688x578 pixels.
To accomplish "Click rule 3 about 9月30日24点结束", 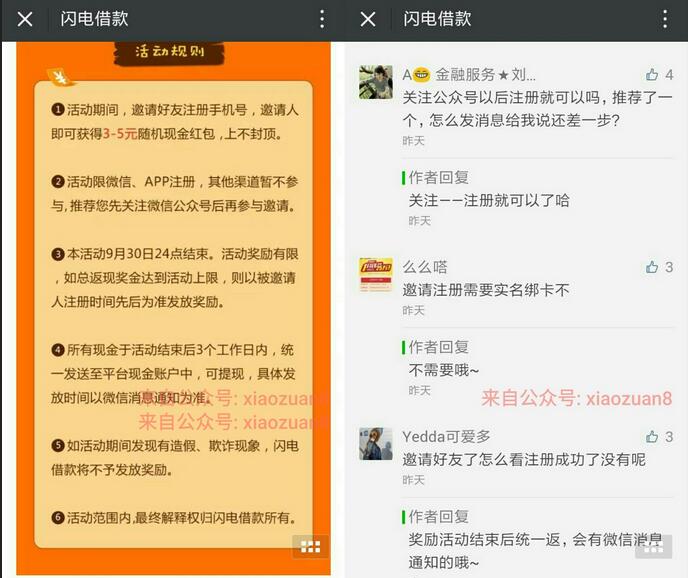I will pos(175,278).
